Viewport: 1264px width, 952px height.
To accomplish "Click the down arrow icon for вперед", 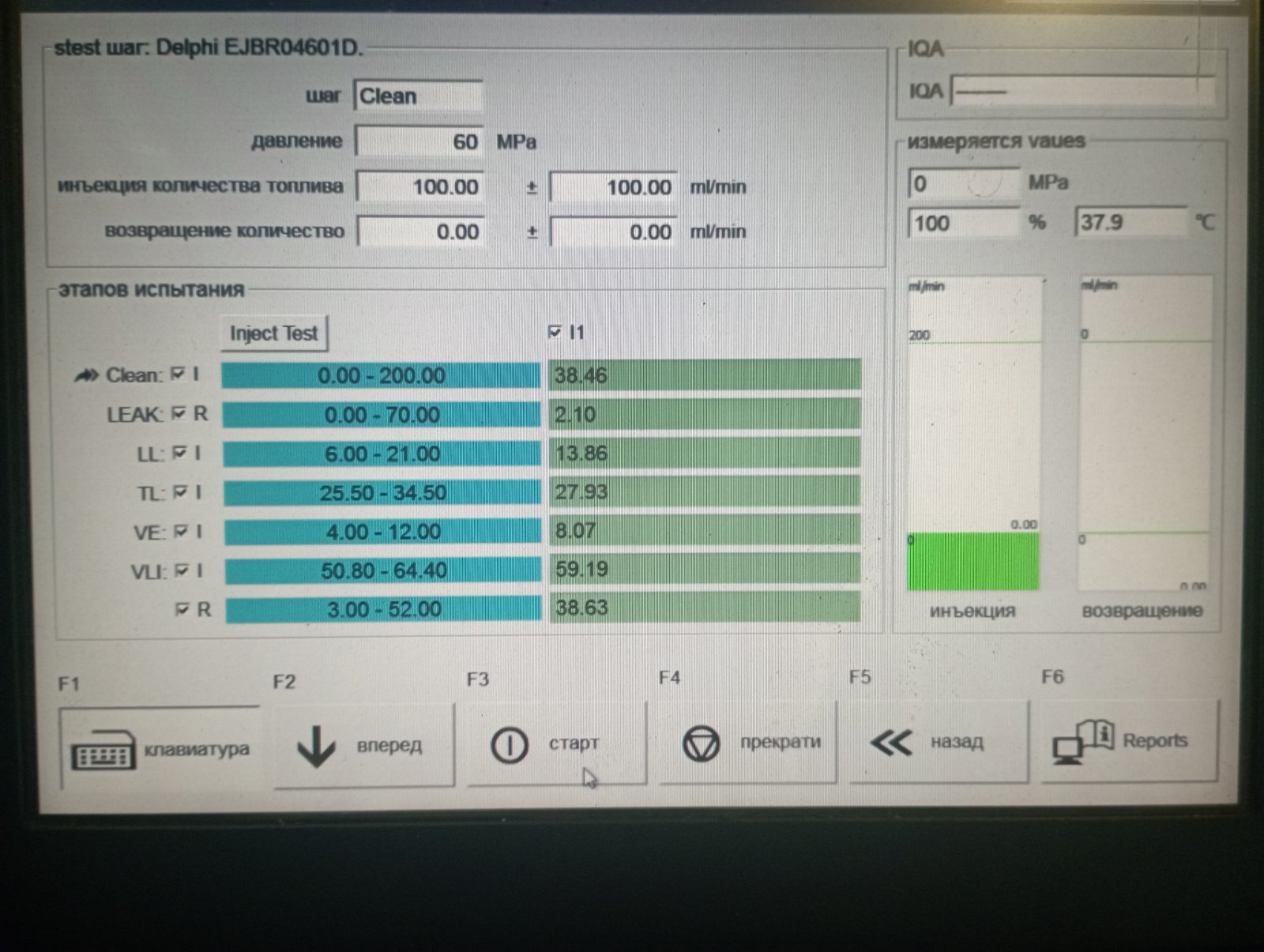I will [x=316, y=747].
